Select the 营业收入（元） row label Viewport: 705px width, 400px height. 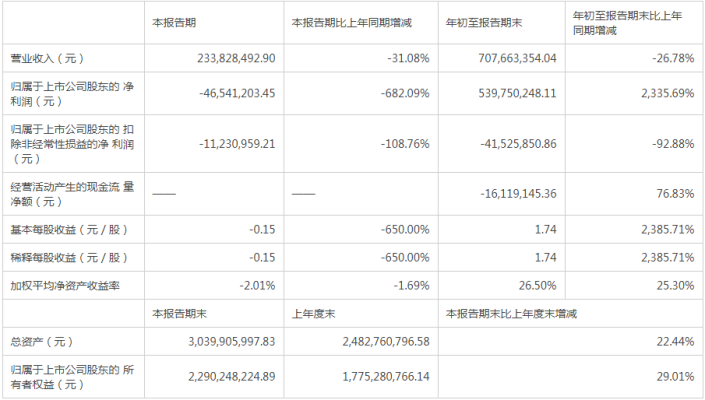tap(45, 59)
